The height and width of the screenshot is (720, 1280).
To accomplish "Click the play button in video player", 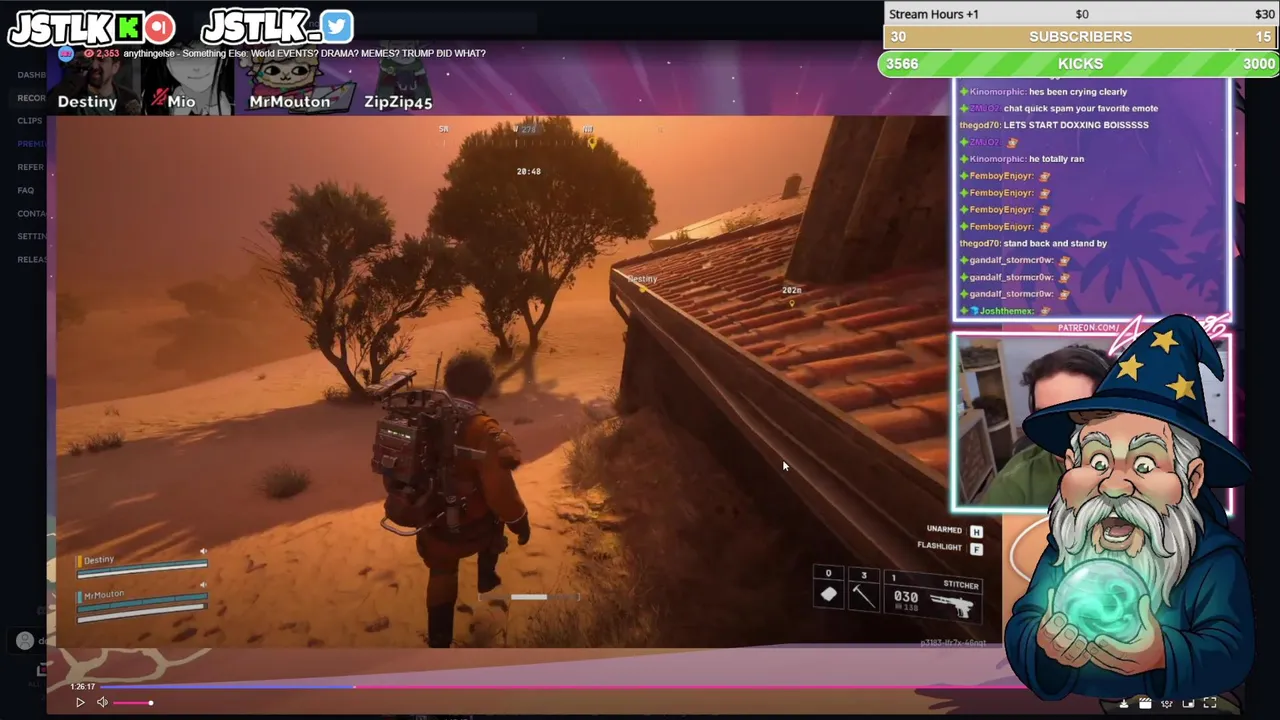I will pyautogui.click(x=80, y=703).
